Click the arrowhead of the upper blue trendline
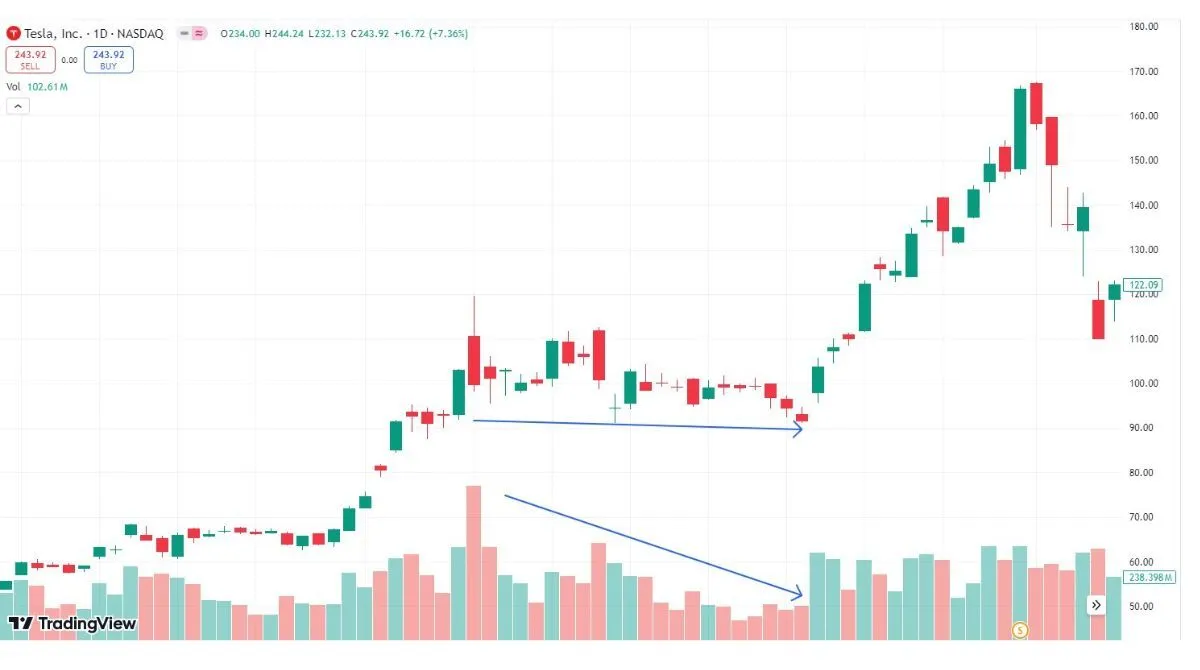Viewport: 1200px width, 670px height. click(x=798, y=429)
